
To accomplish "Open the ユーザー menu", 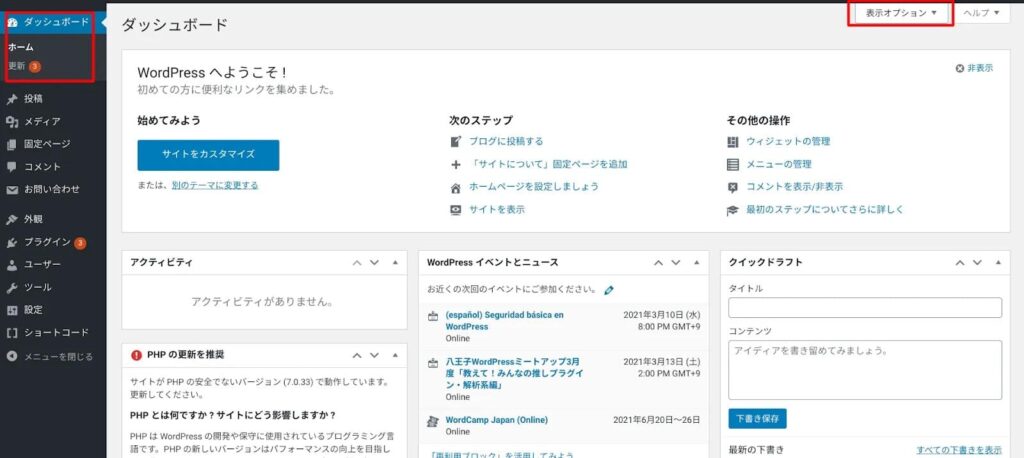I will (42, 265).
